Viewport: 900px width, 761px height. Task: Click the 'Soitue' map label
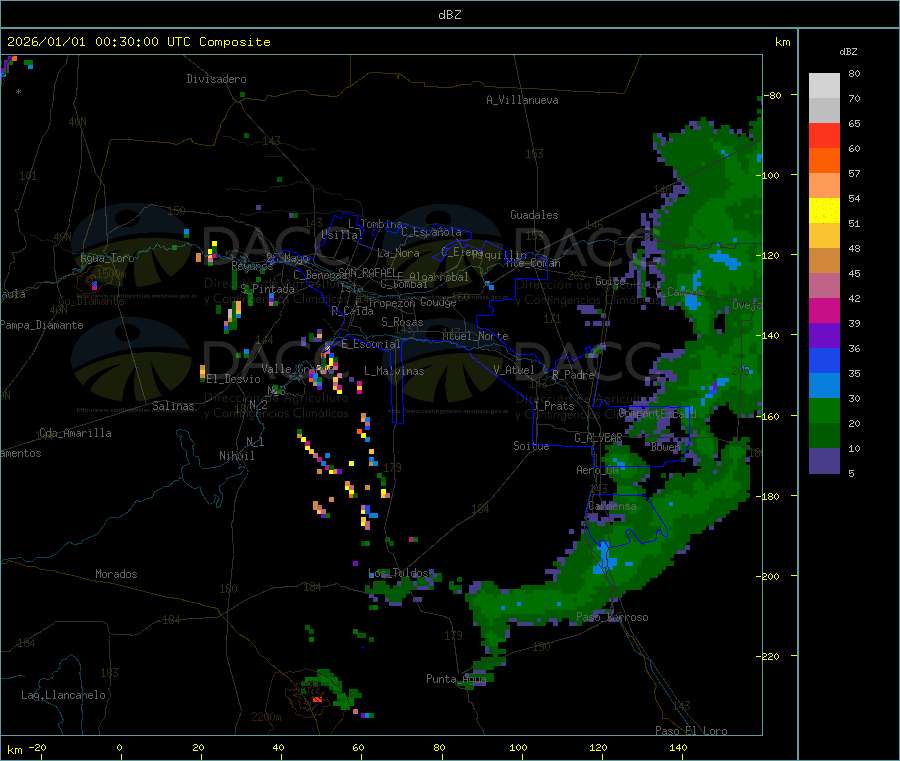[x=531, y=446]
